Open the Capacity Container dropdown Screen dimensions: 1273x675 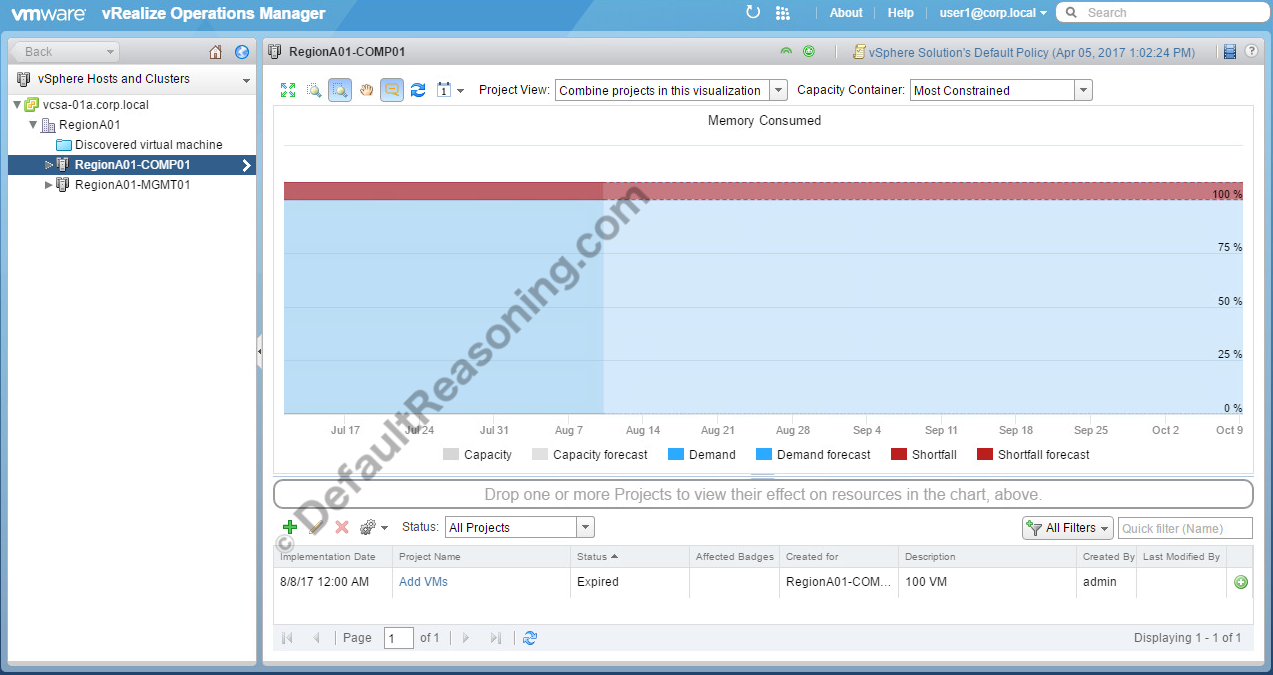(x=1082, y=90)
